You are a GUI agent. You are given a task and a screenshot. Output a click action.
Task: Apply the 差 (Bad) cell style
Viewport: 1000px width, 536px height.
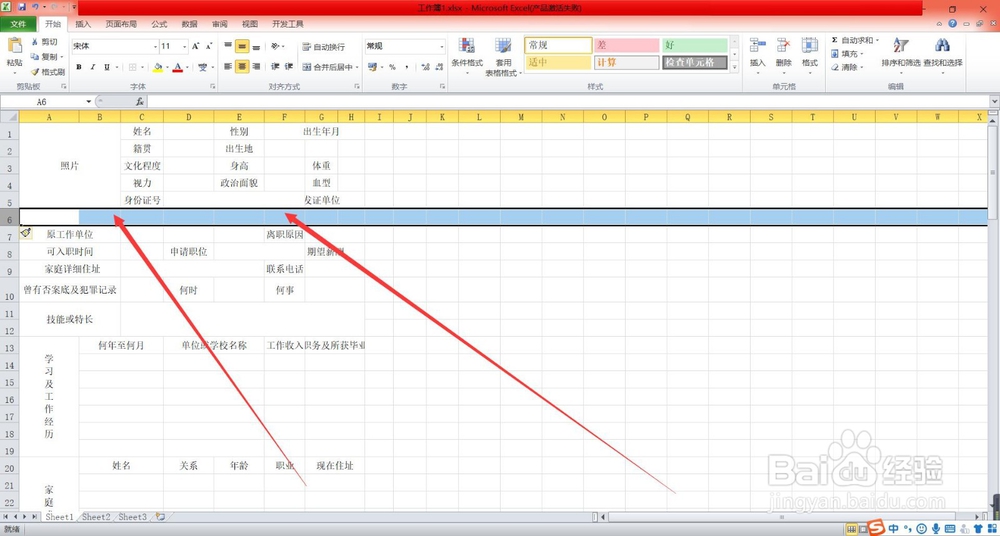pyautogui.click(x=627, y=45)
